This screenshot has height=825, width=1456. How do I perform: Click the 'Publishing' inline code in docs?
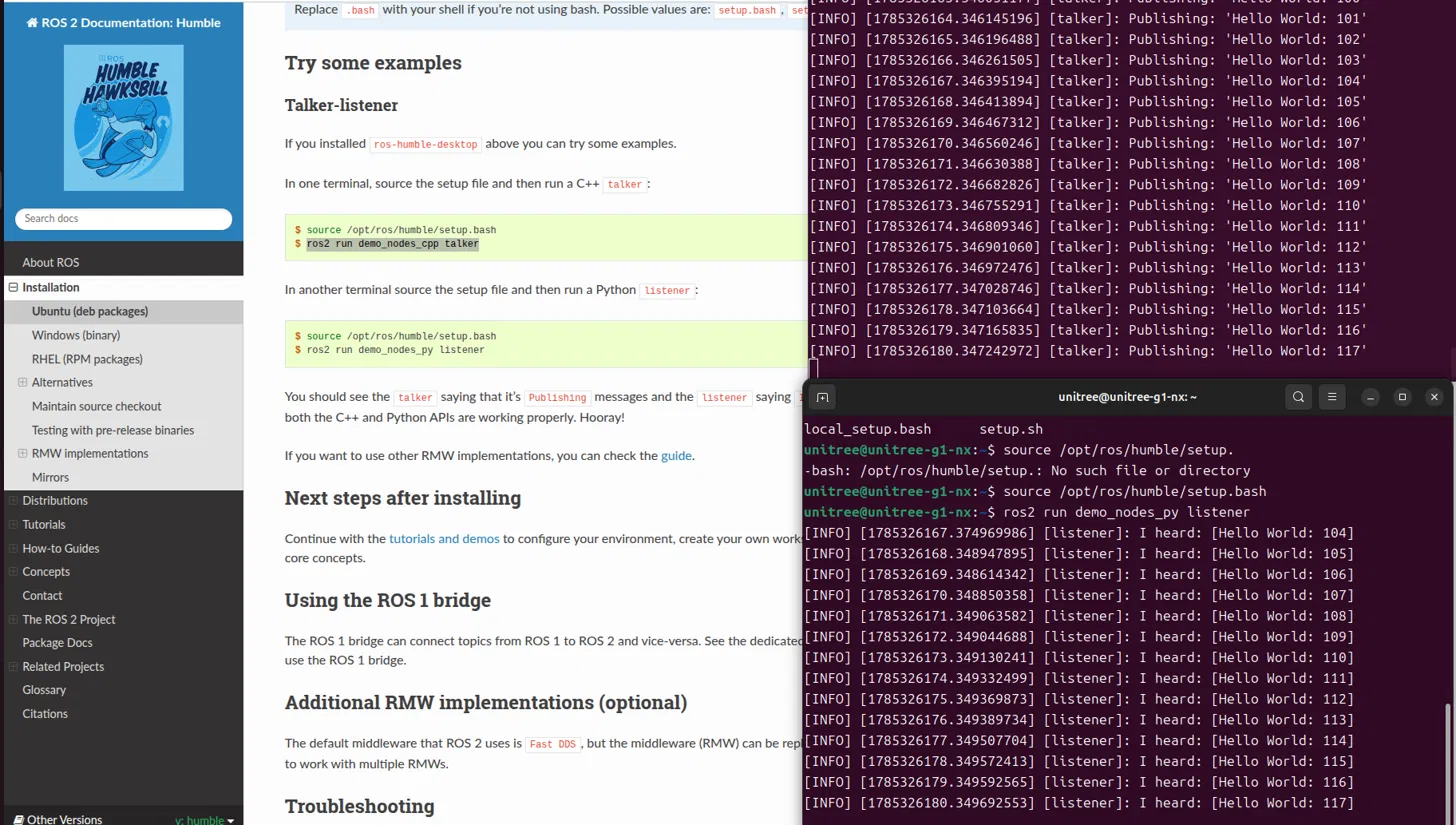point(557,397)
